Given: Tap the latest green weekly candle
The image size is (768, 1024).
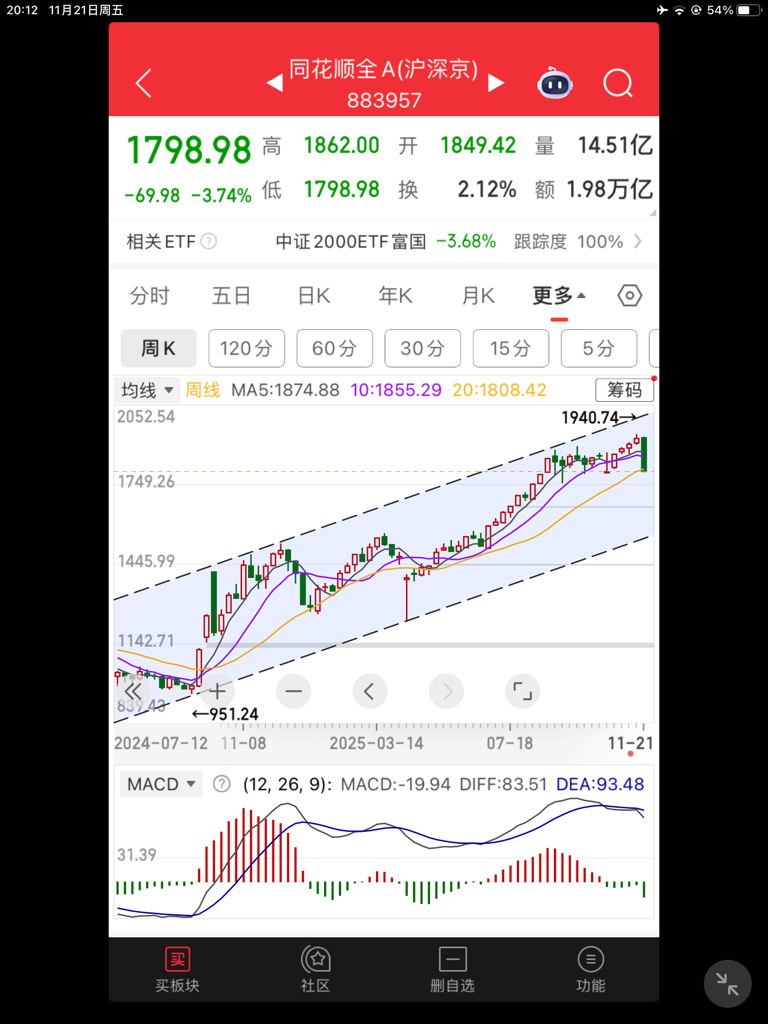Looking at the screenshot, I should click(645, 454).
